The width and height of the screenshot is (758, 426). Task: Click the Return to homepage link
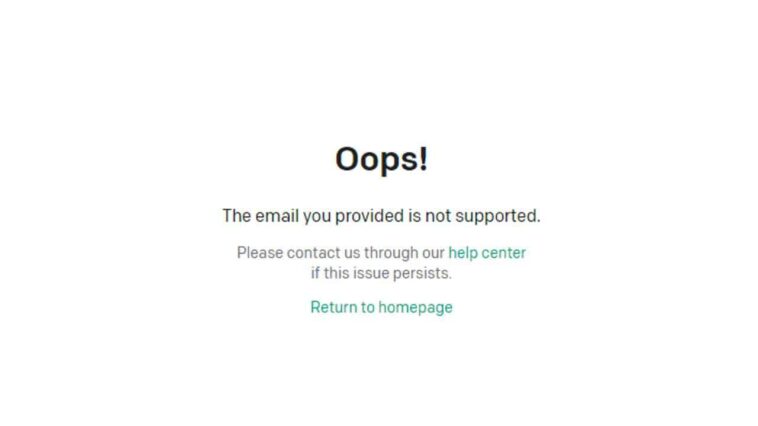click(381, 307)
